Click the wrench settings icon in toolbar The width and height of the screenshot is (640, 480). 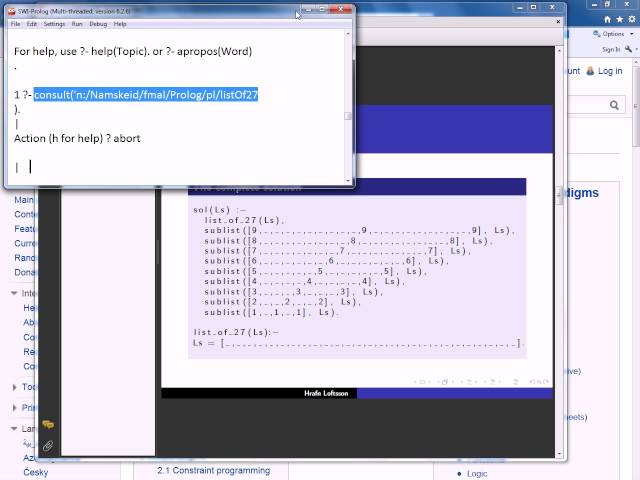[x=629, y=49]
